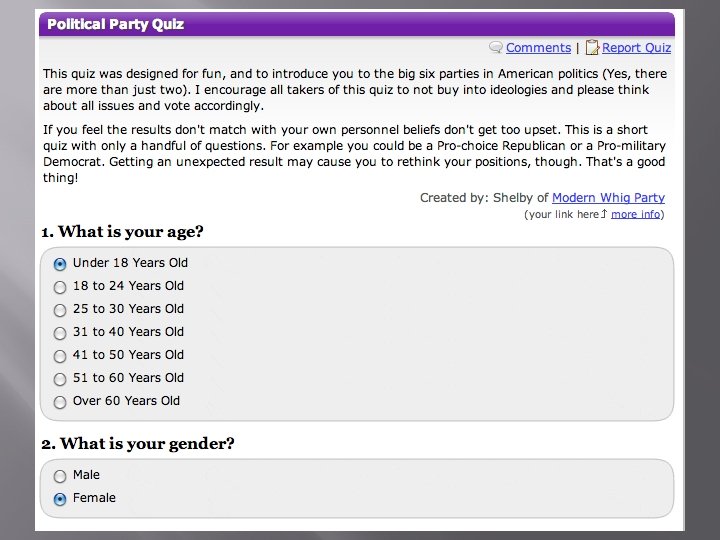Image resolution: width=720 pixels, height=540 pixels.
Task: Click the Report Quiz notepad icon
Action: 592,48
